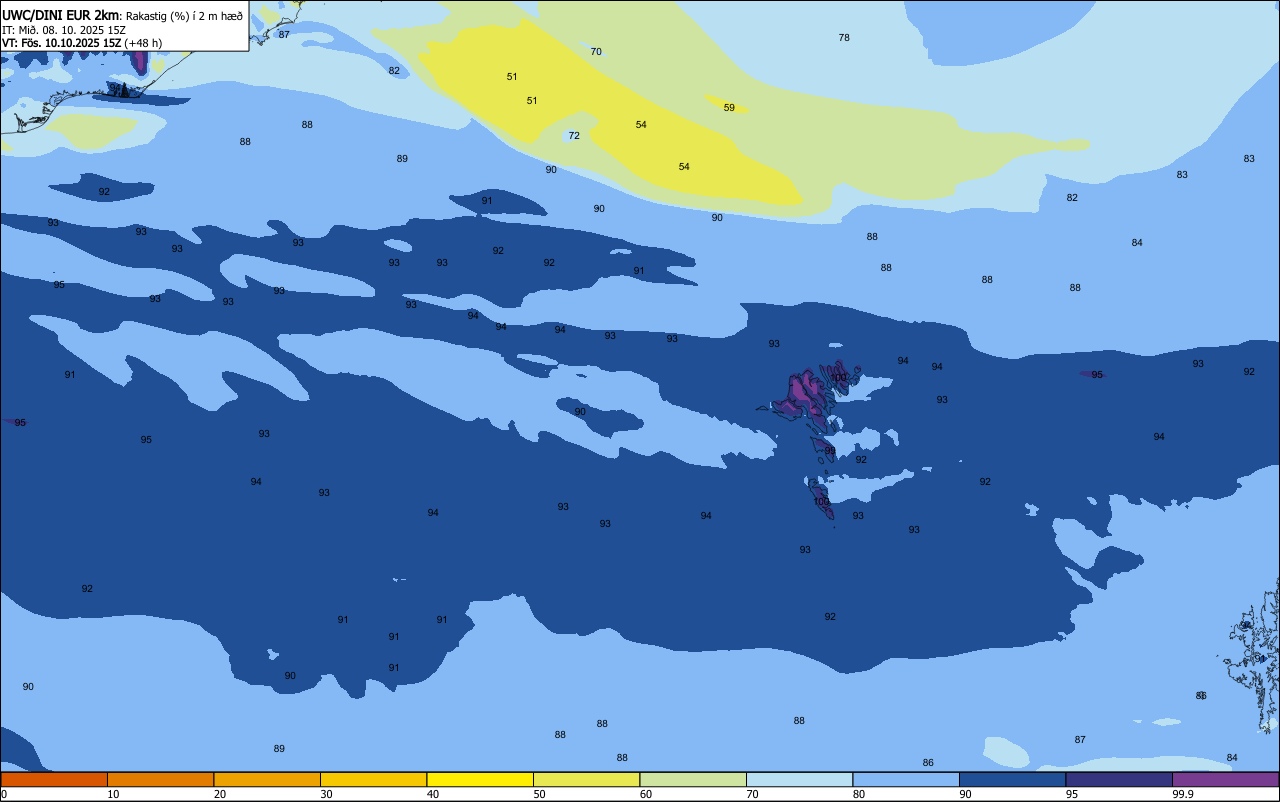The width and height of the screenshot is (1280, 802).
Task: Click the 40–50 bright yellow legend swatch
Action: click(x=480, y=779)
